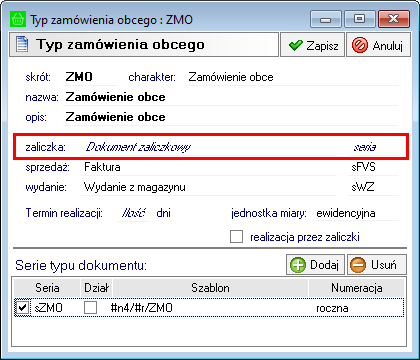Choose the Dokument zaliczkowy placeholder field

coord(209,147)
